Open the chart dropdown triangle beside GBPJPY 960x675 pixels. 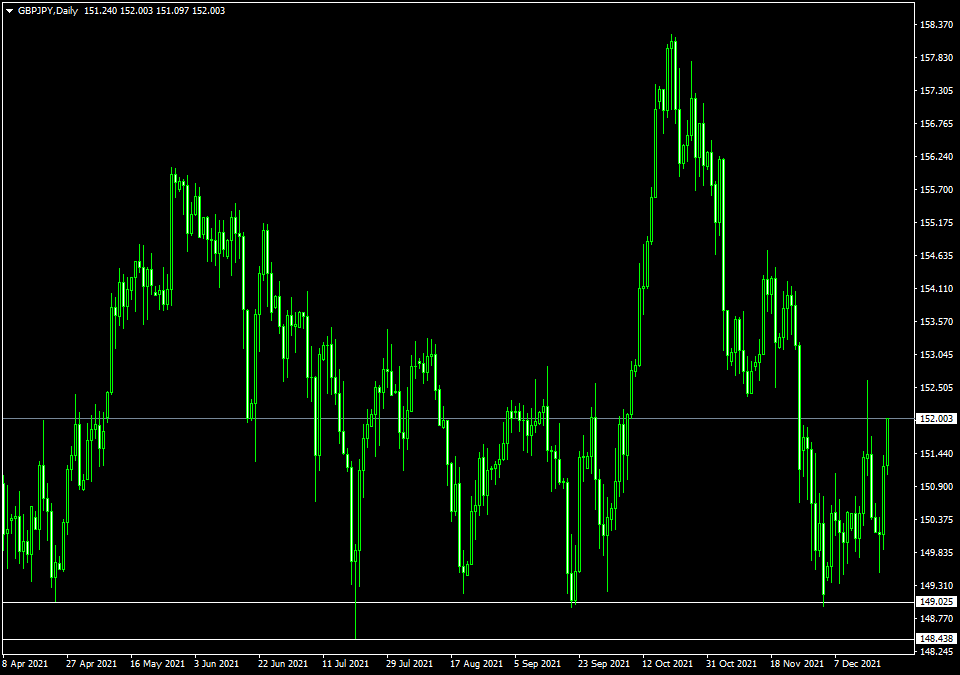click(x=9, y=11)
